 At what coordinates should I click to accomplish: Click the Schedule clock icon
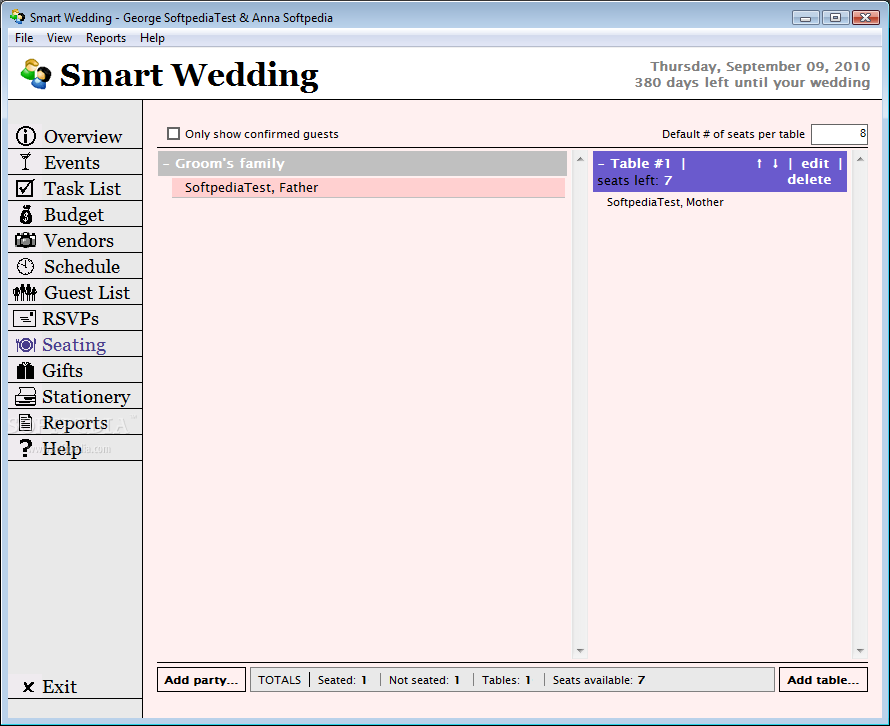[25, 266]
